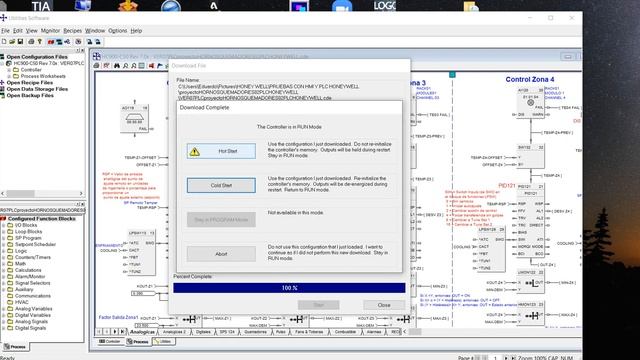Click the download progress bar showing 100 %
Image resolution: width=640 pixels, height=360 pixels.
(289, 288)
